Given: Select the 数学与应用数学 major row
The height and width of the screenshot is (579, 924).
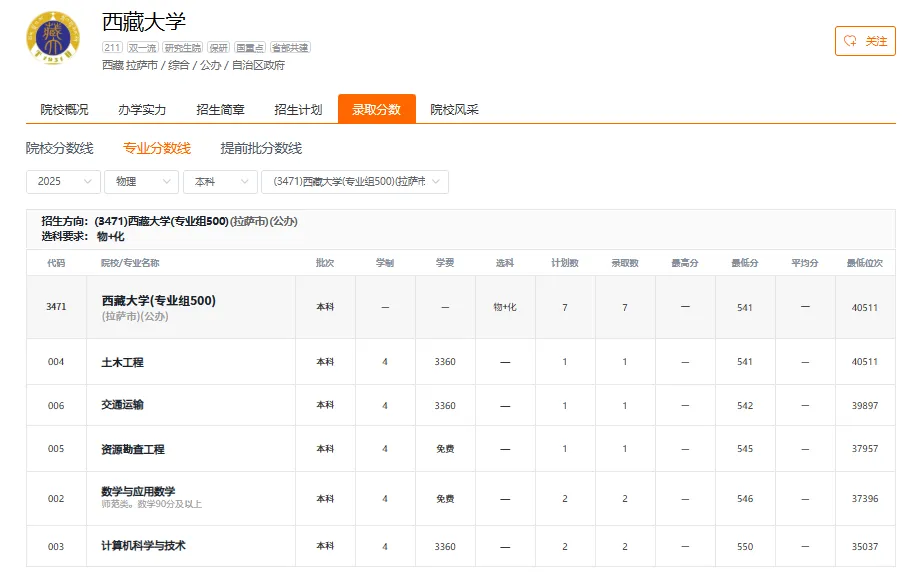Looking at the screenshot, I should (x=461, y=499).
